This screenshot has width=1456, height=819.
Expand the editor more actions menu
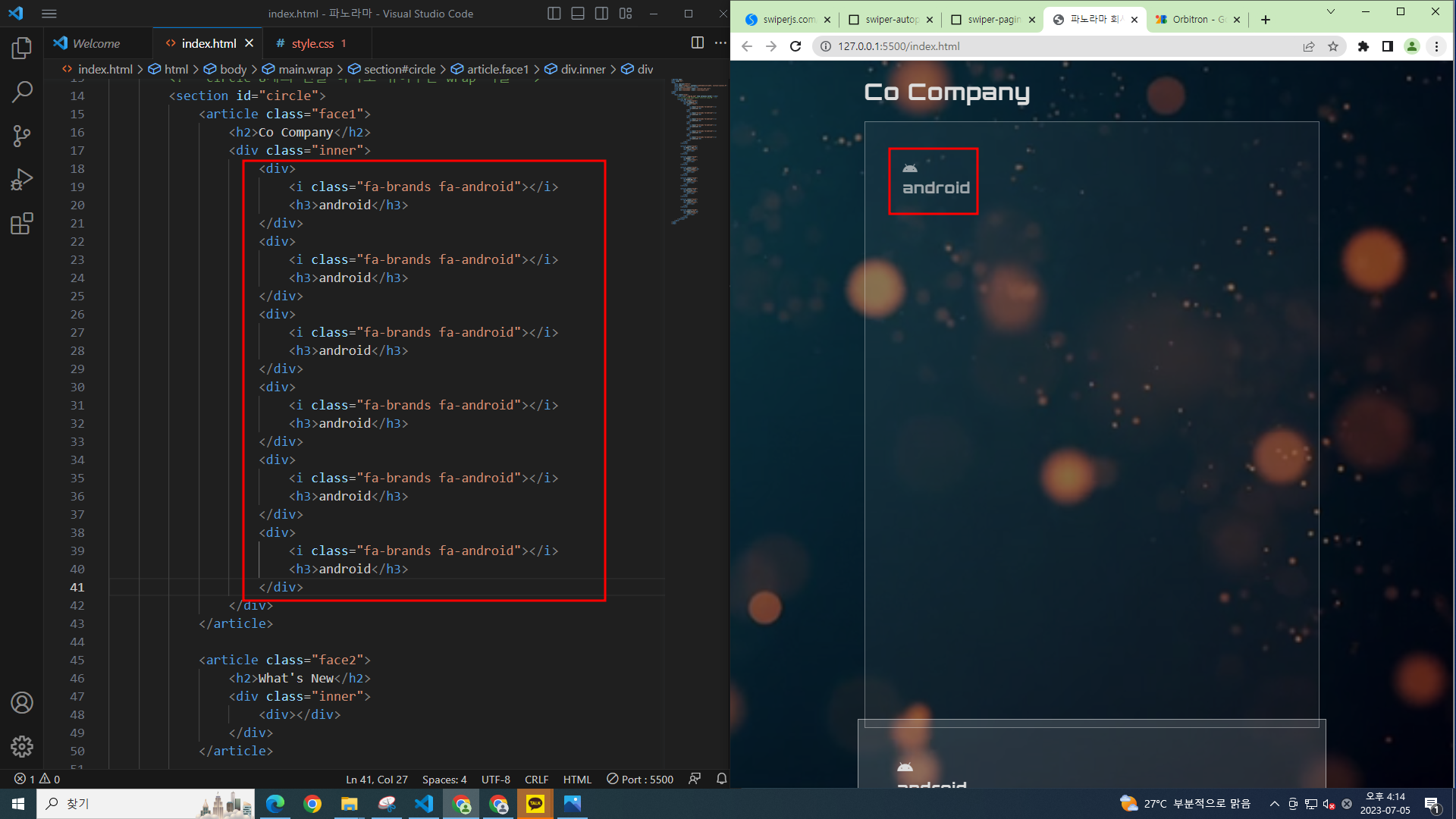click(x=720, y=43)
